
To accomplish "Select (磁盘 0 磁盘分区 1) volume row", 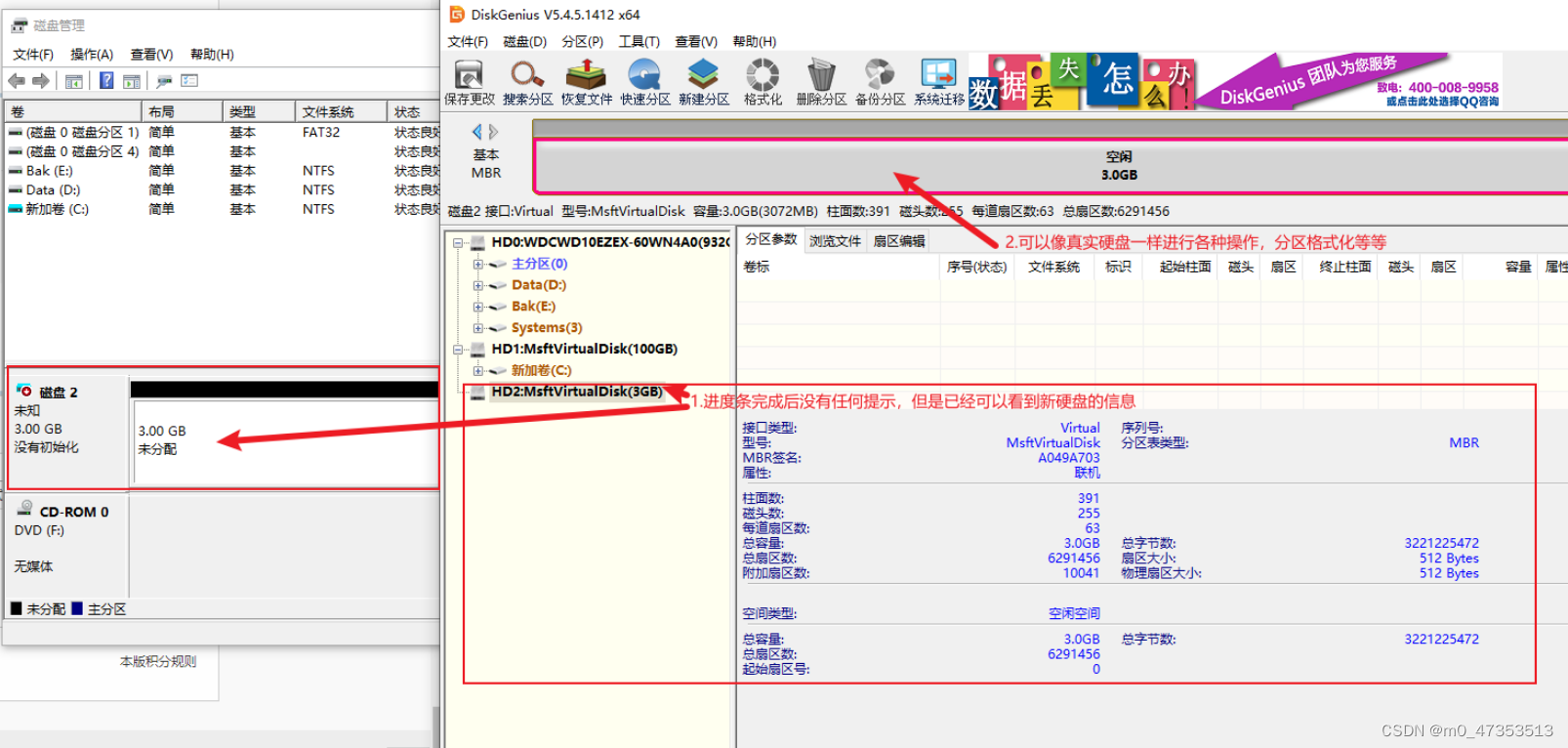I will [223, 132].
